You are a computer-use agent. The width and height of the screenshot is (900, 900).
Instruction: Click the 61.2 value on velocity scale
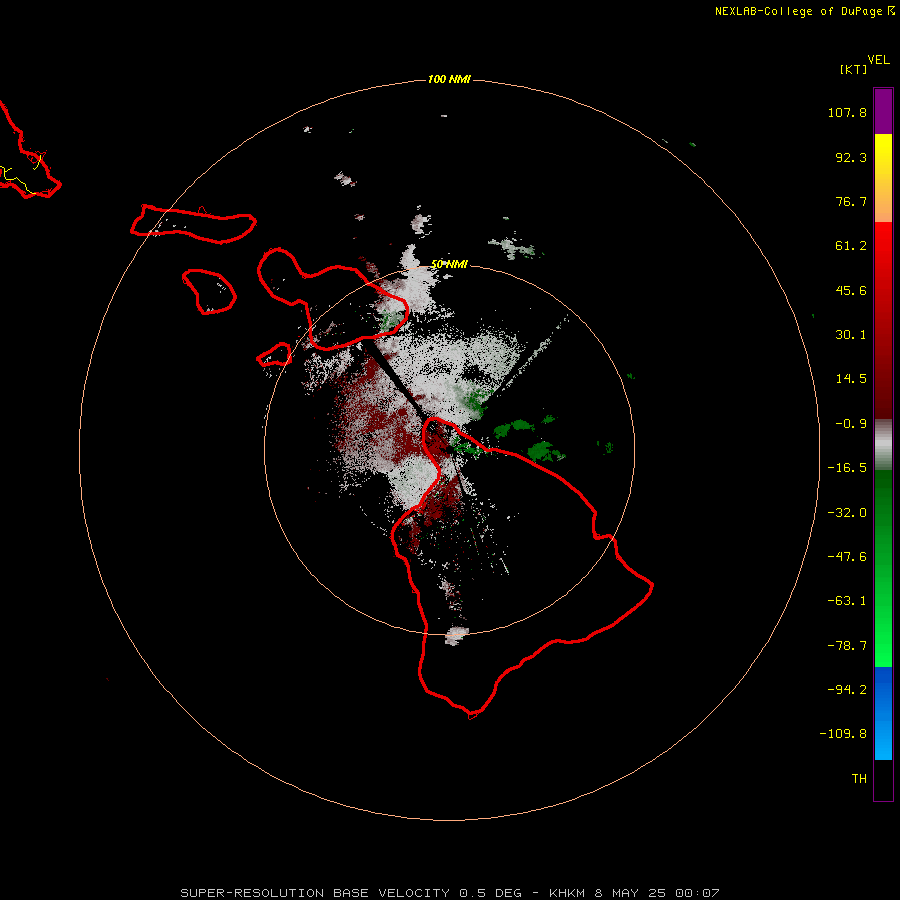[x=851, y=246]
